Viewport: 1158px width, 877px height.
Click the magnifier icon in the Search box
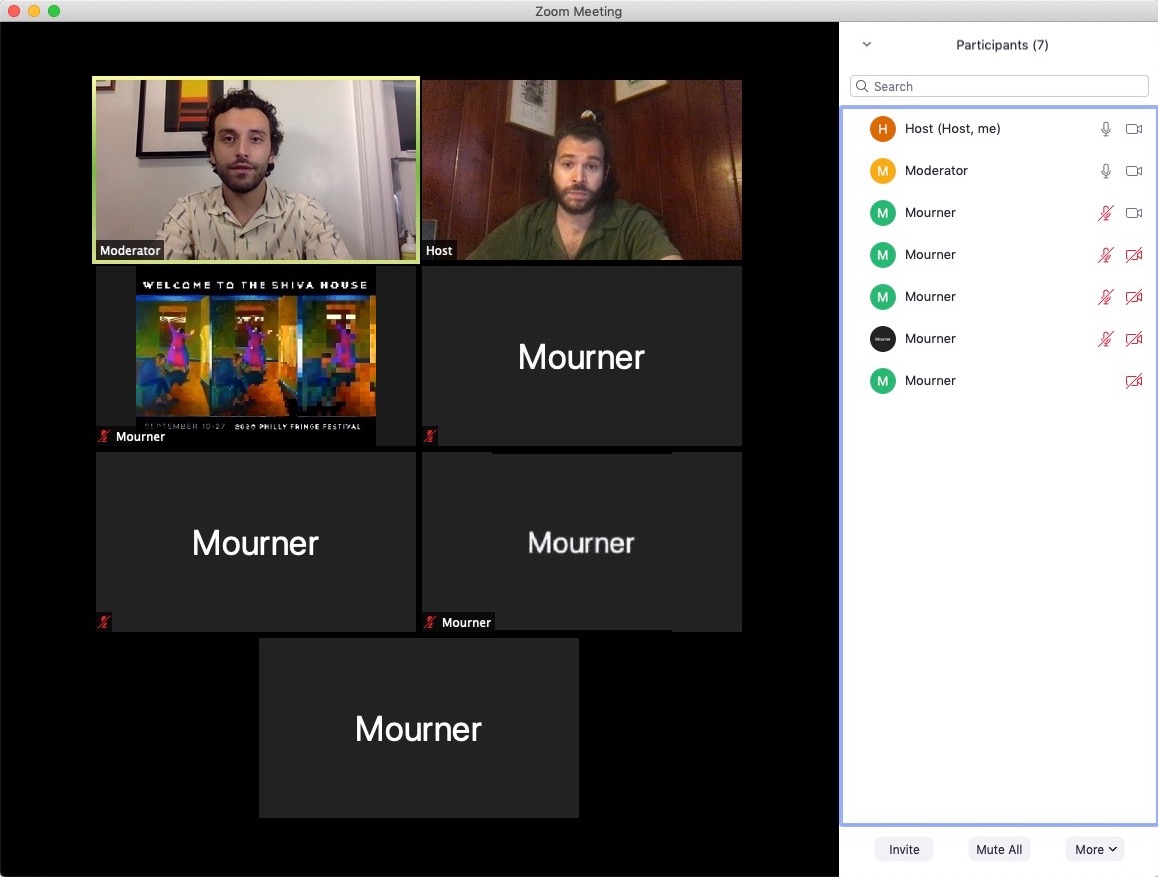click(862, 86)
